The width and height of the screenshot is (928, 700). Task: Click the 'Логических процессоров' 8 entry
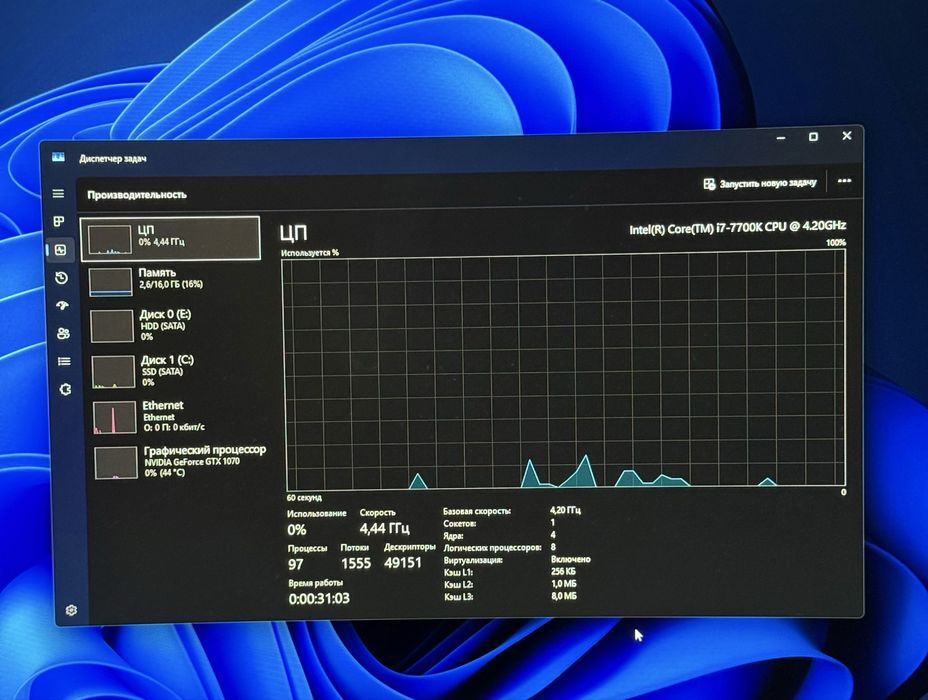[500, 547]
